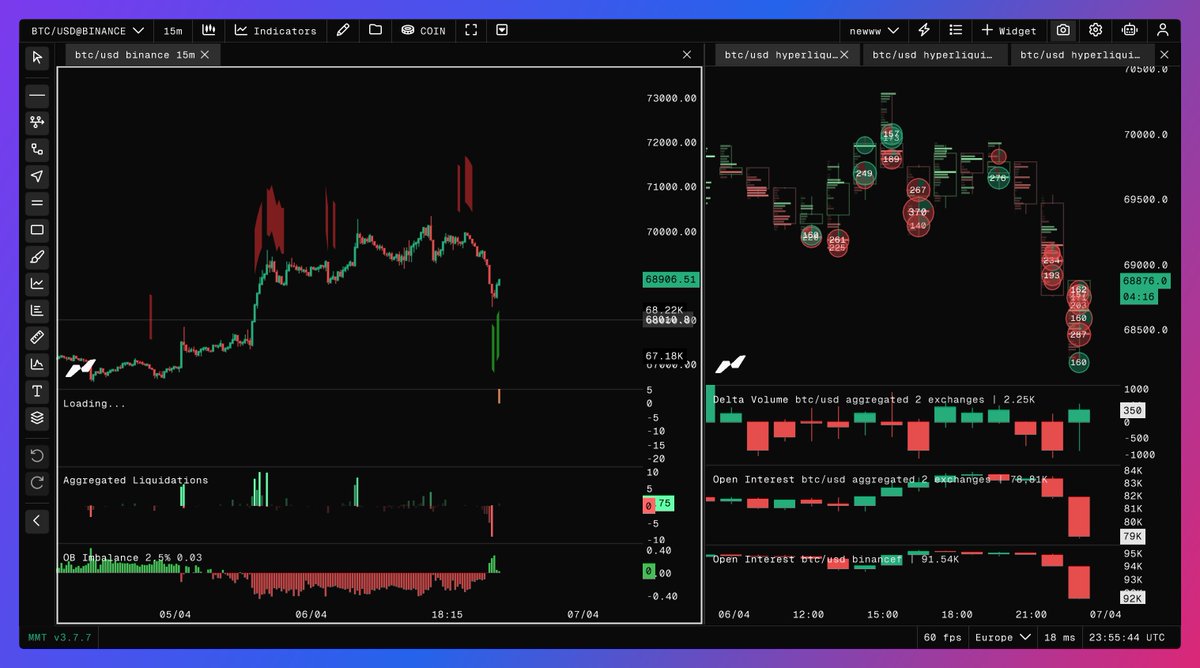Click the Open Interest aggregated 2 exchanges label
The image size is (1200, 668).
click(879, 479)
